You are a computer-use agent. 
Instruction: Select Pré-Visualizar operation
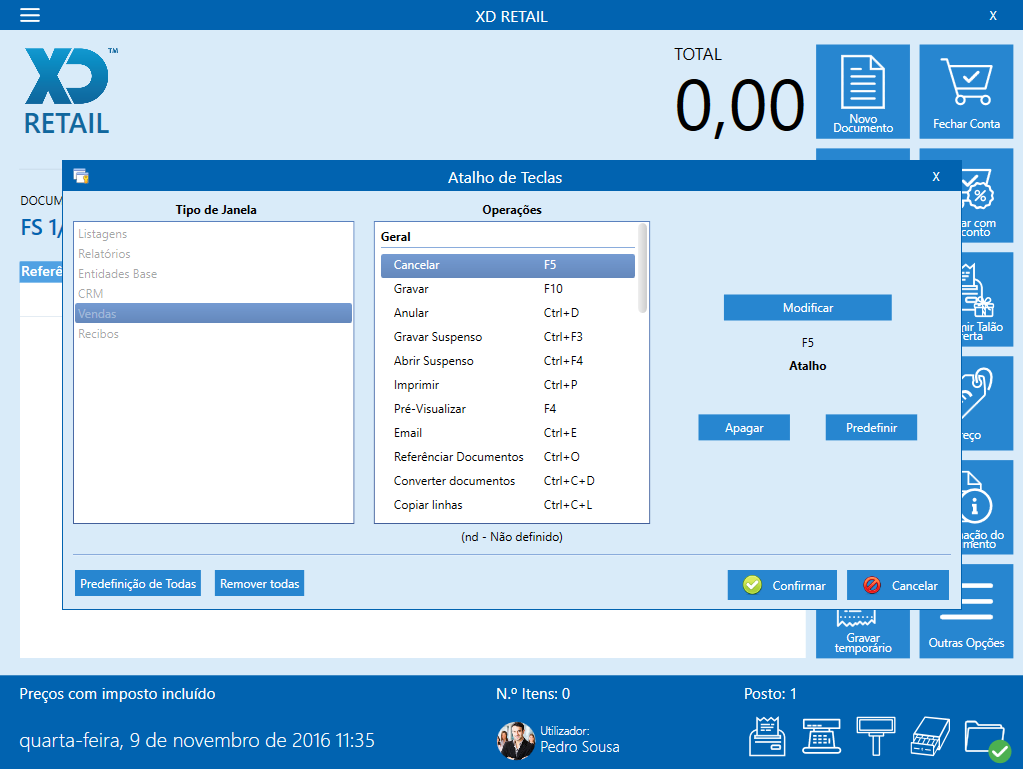click(508, 409)
